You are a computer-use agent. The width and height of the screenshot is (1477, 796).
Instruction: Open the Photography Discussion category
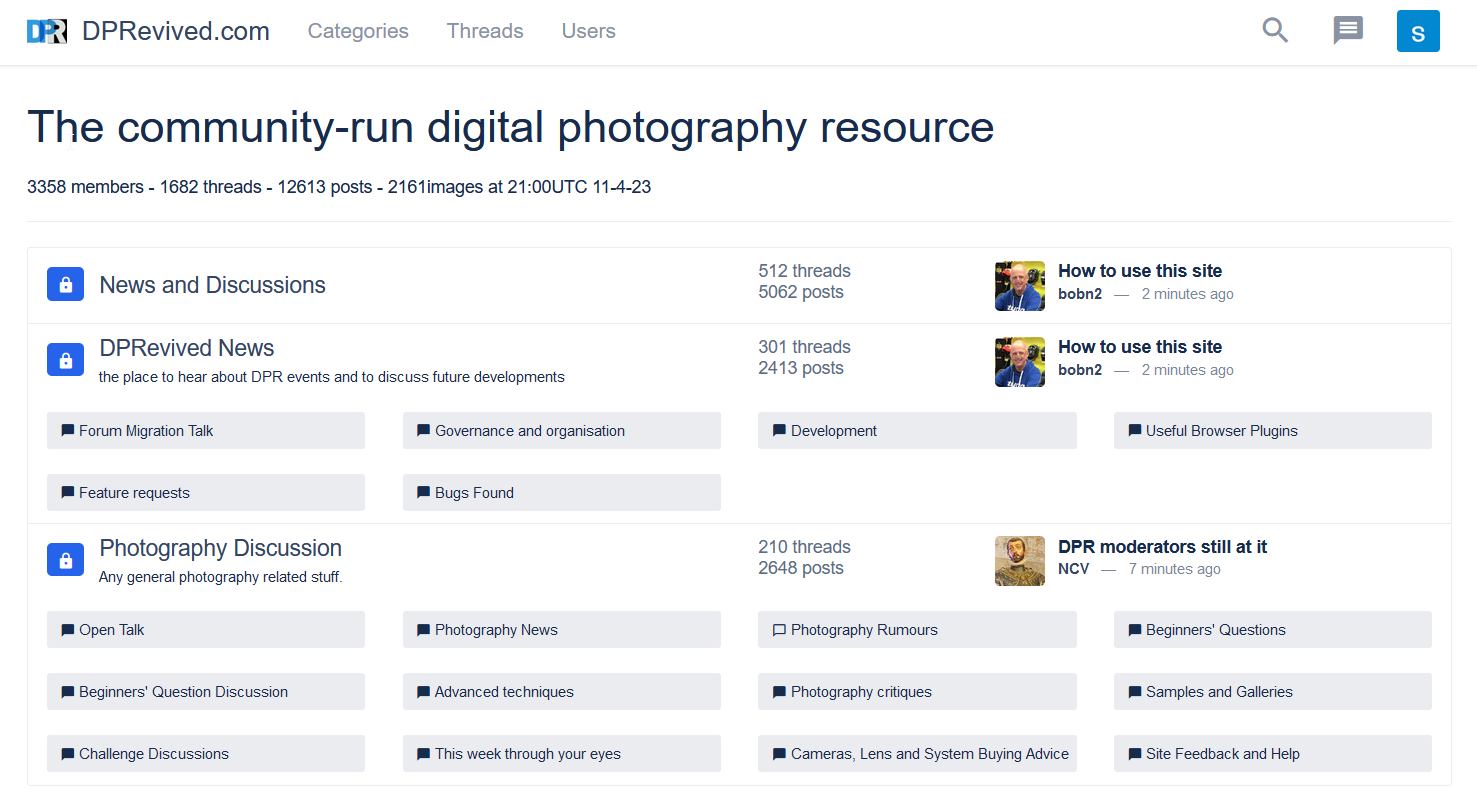click(221, 548)
